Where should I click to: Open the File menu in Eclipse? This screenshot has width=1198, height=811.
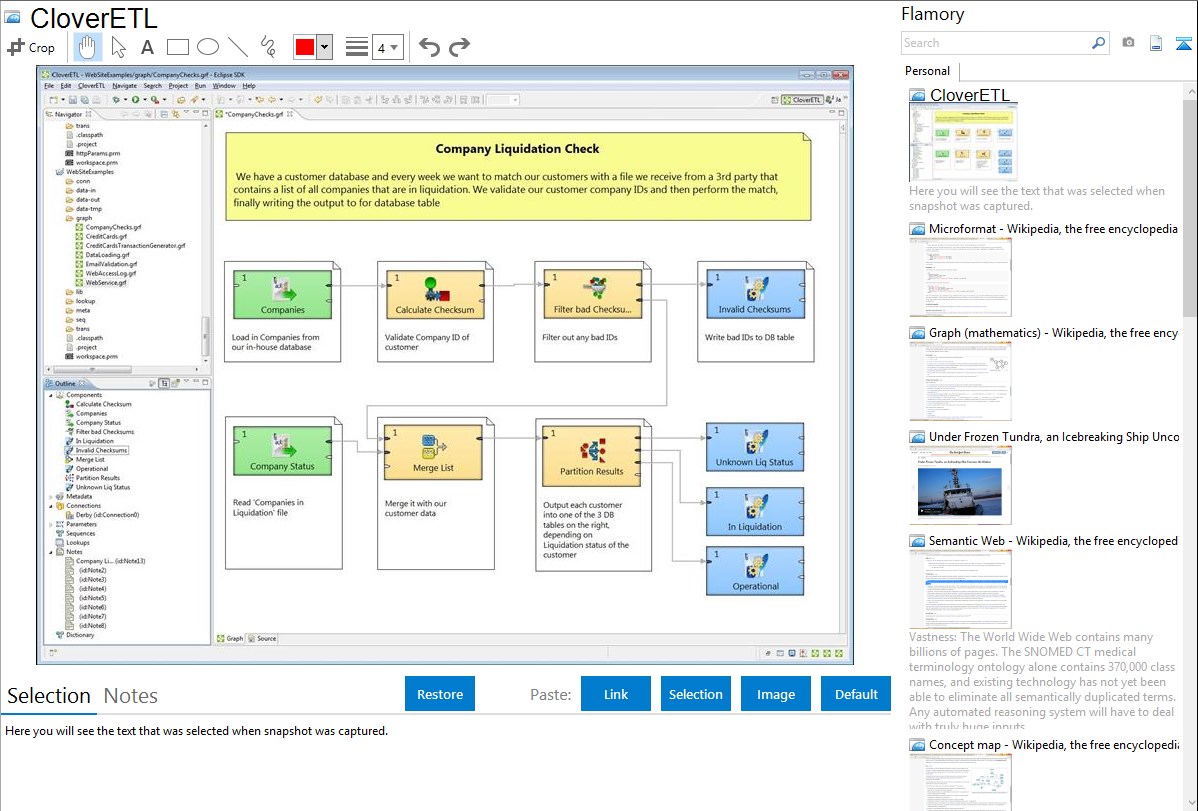click(x=49, y=86)
